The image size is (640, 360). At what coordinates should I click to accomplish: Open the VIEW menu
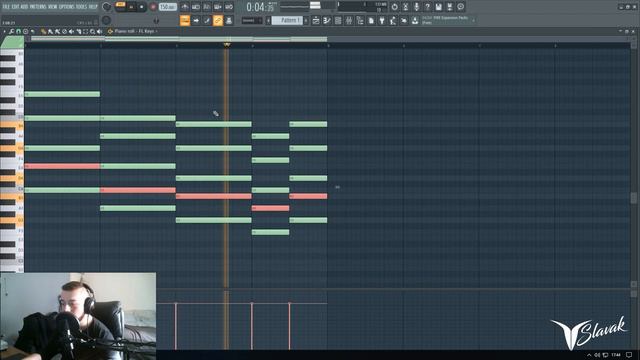[53, 7]
